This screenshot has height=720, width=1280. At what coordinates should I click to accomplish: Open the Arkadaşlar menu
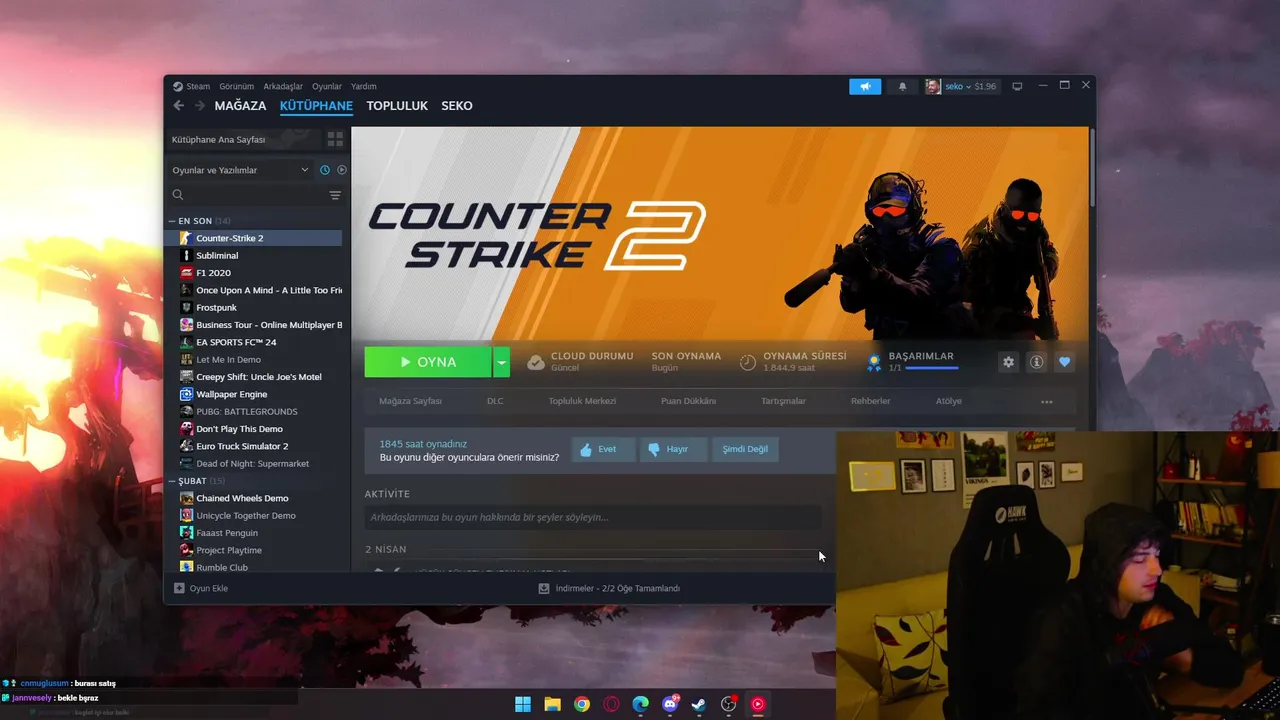click(x=283, y=87)
